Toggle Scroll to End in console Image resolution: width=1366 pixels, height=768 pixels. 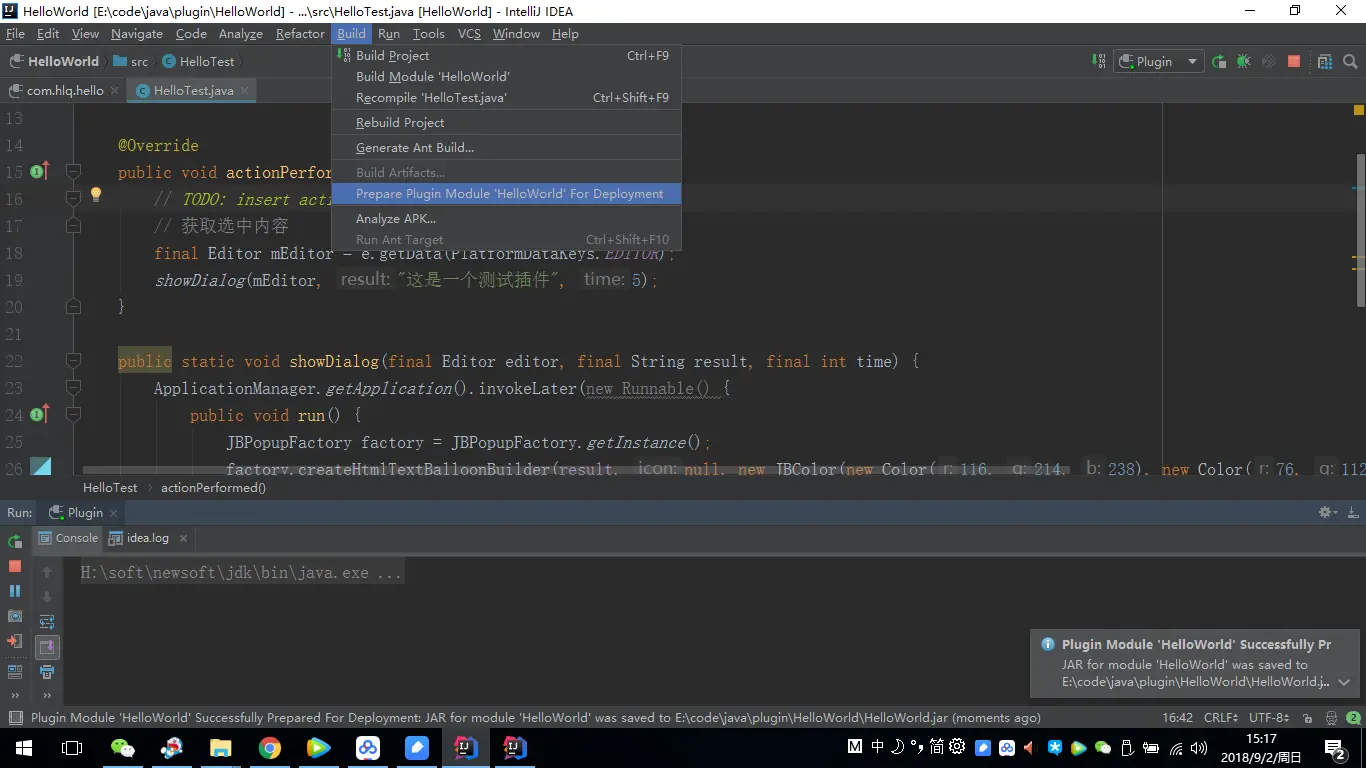pyautogui.click(x=47, y=647)
